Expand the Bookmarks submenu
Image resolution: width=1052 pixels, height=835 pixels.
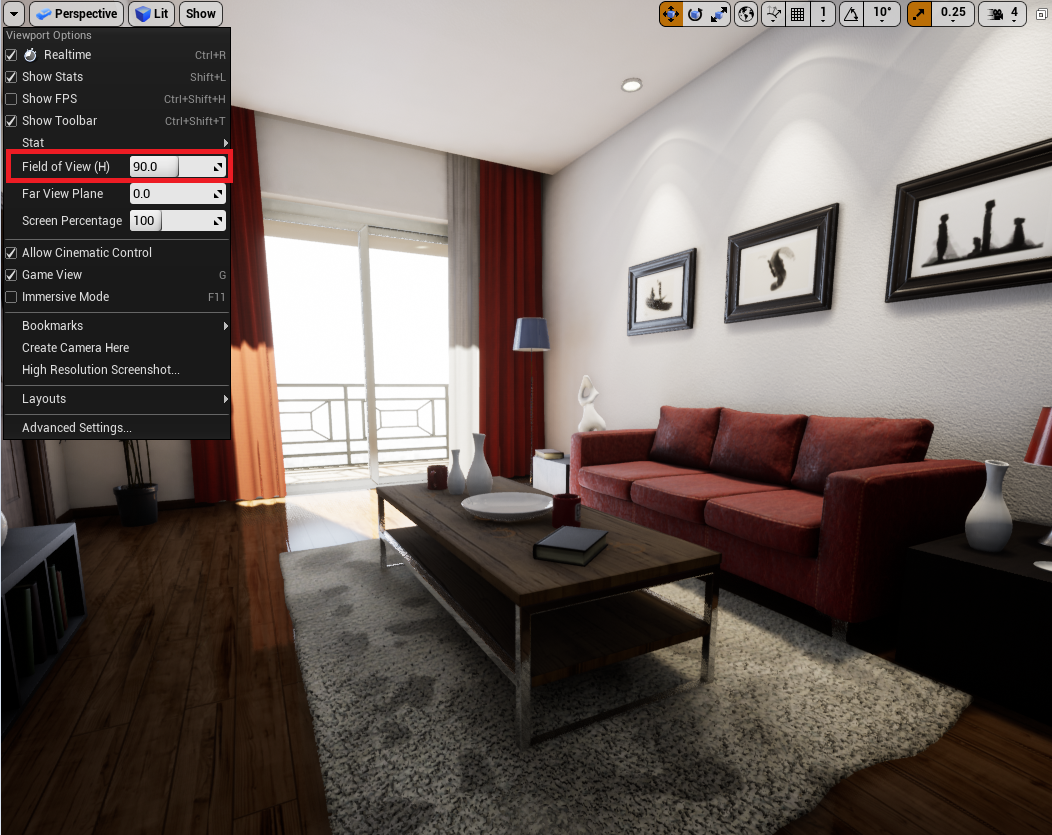pos(117,326)
